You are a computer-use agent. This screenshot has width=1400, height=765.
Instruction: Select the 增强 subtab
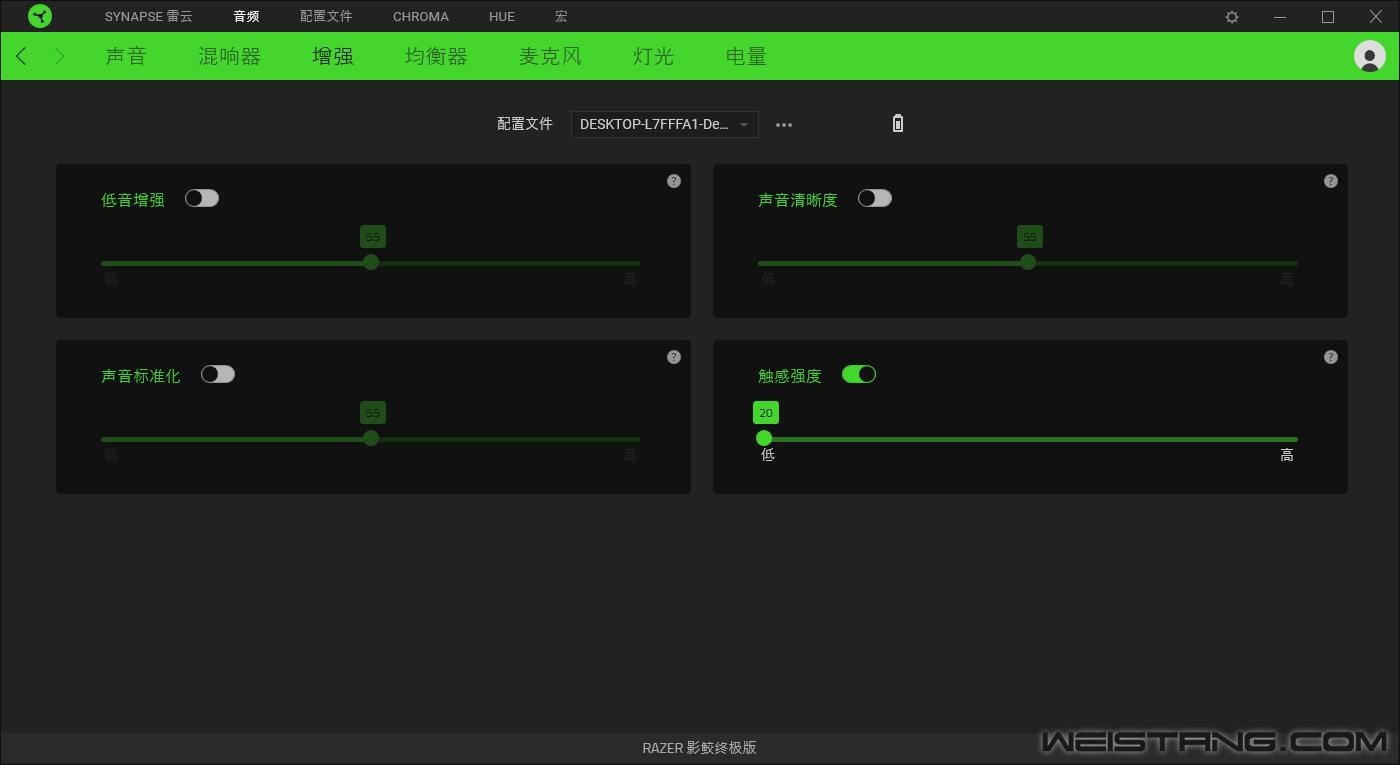(x=333, y=56)
